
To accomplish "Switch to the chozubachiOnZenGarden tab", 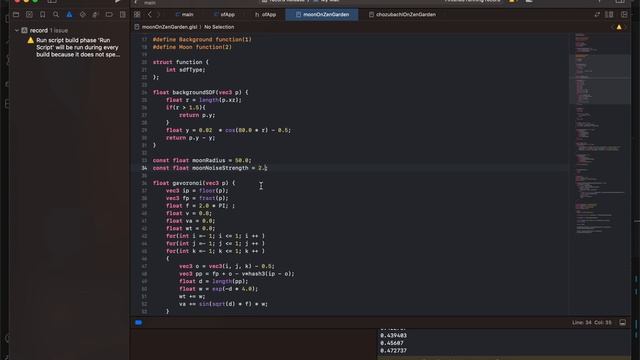I will pos(402,15).
